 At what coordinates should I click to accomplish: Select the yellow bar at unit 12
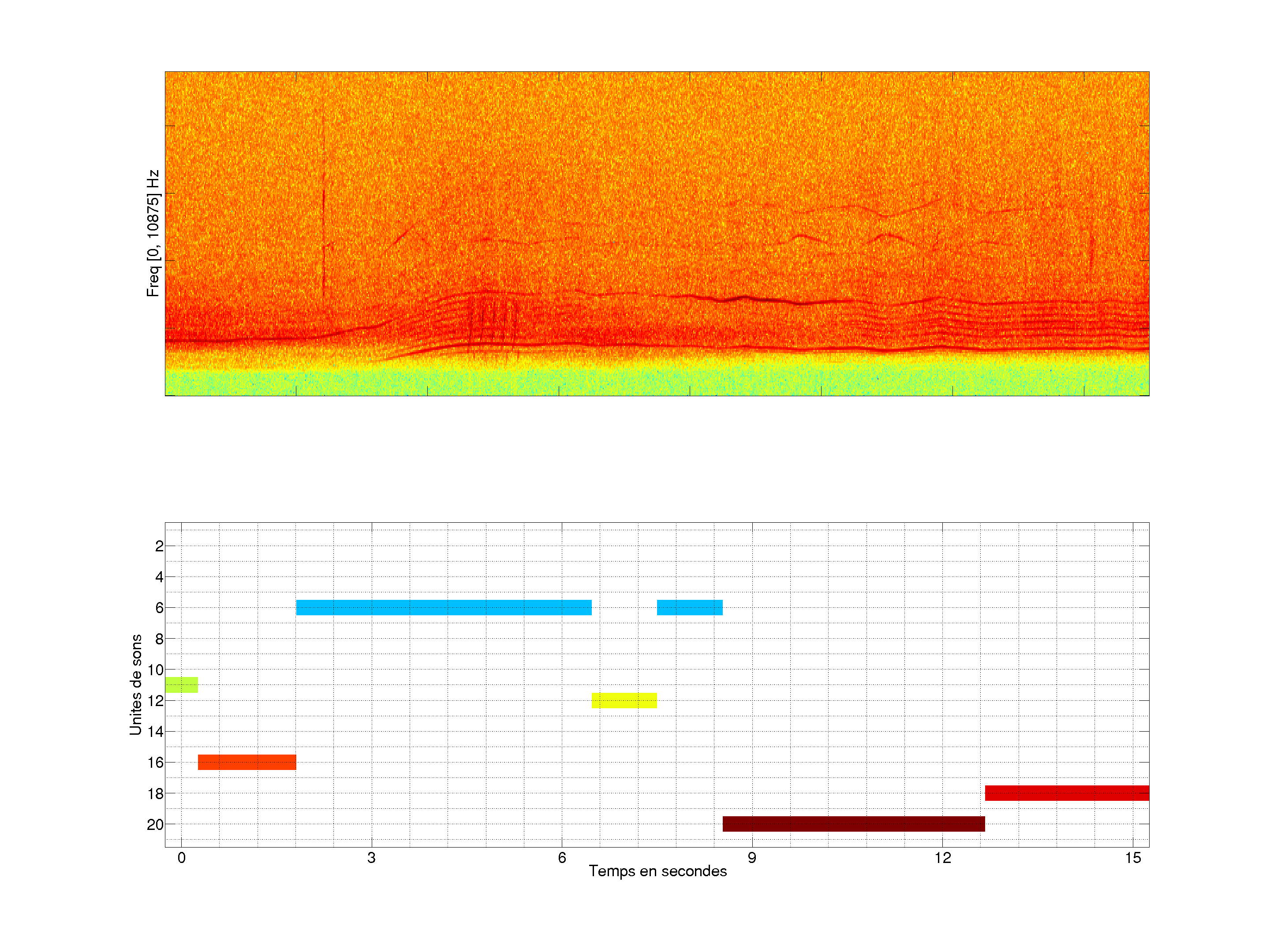pos(624,700)
